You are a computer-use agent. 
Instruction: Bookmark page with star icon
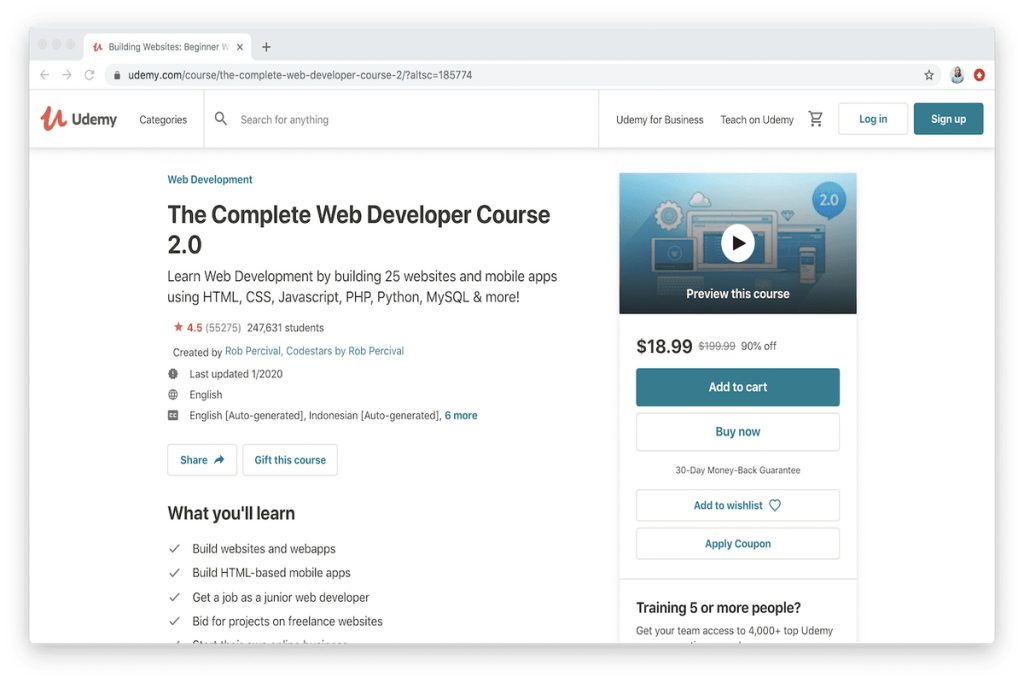pos(929,75)
